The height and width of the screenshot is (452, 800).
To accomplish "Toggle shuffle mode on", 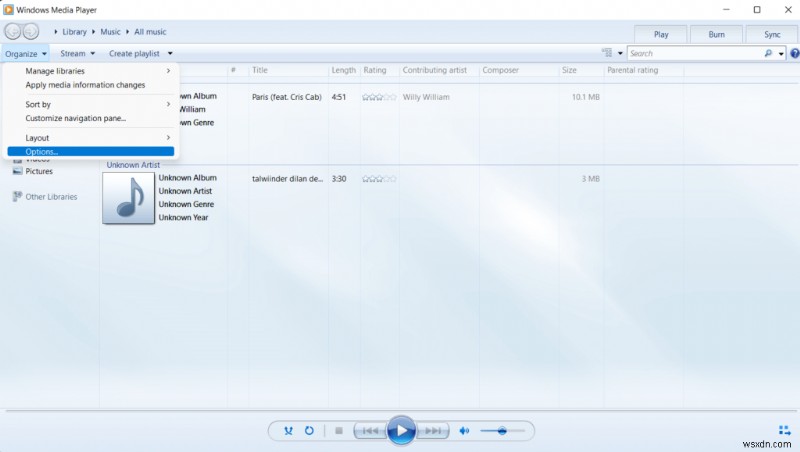I will 288,431.
